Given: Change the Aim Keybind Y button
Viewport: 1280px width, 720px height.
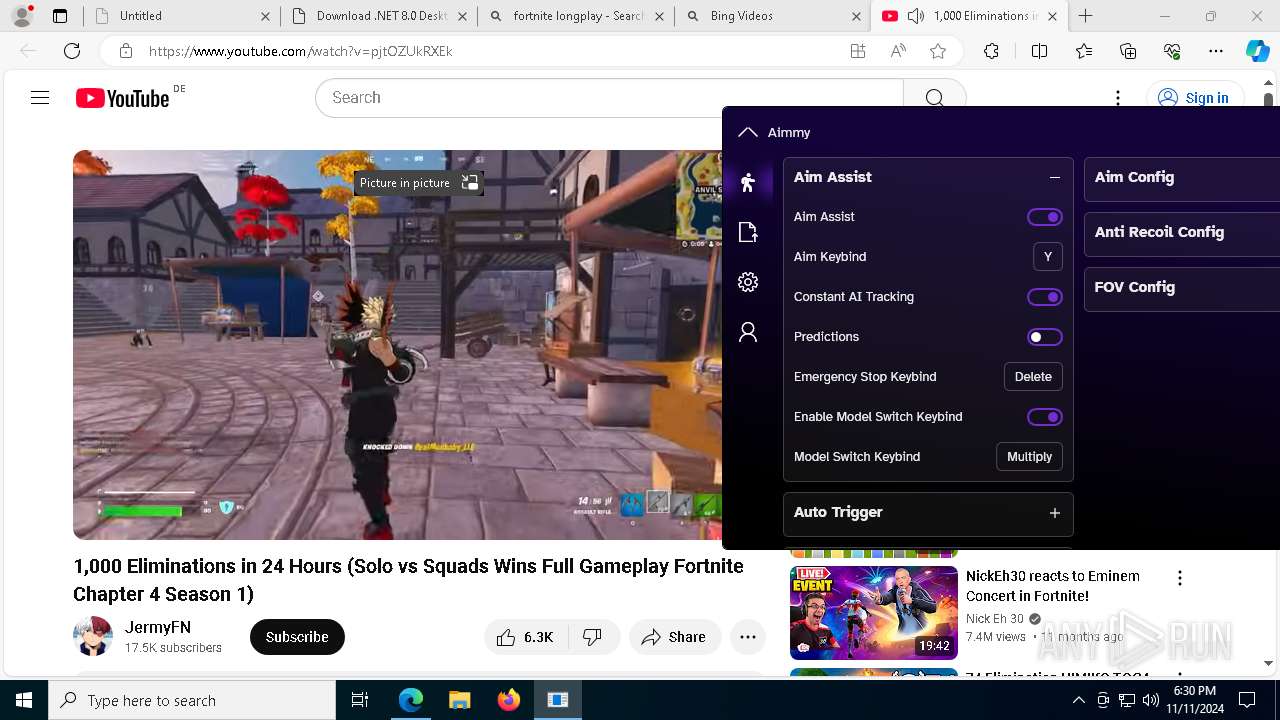Looking at the screenshot, I should pos(1047,257).
